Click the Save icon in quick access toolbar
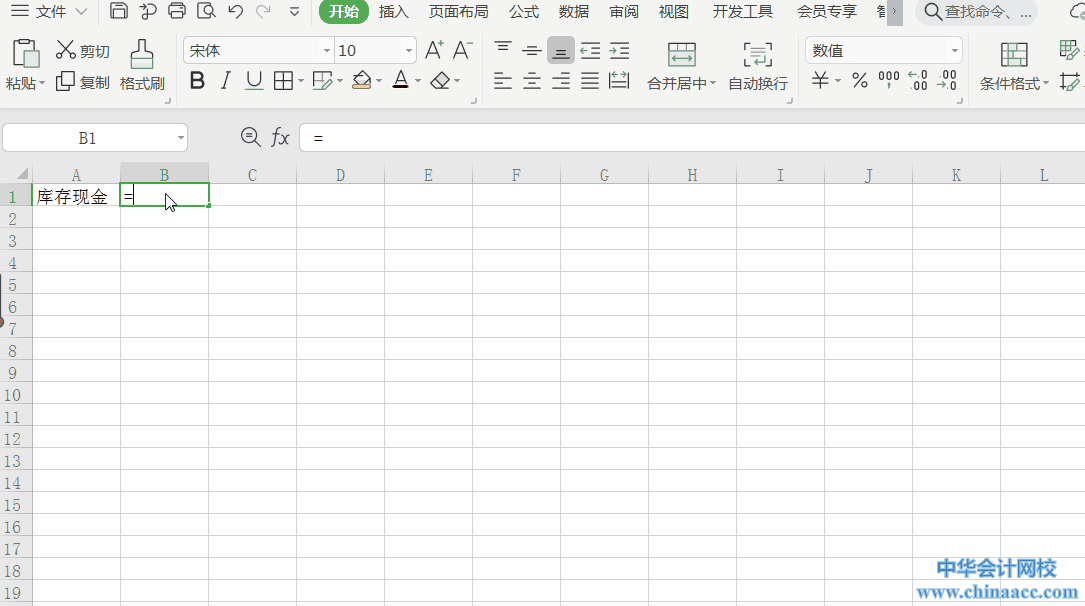 click(119, 11)
